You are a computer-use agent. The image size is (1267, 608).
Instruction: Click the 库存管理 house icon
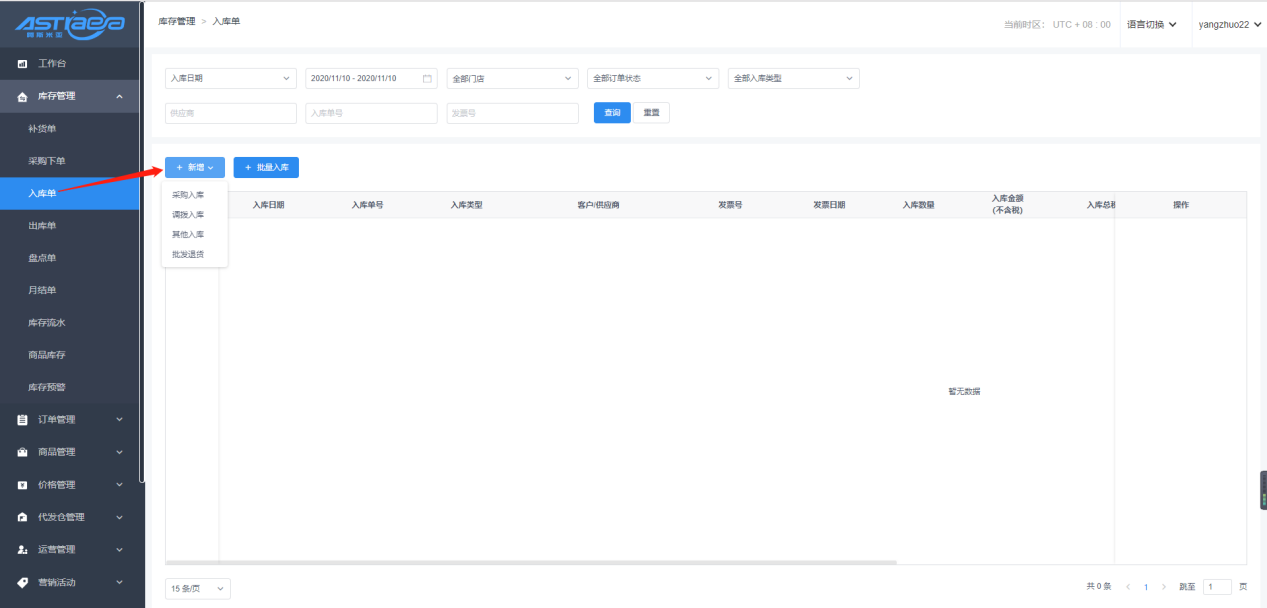(22, 97)
